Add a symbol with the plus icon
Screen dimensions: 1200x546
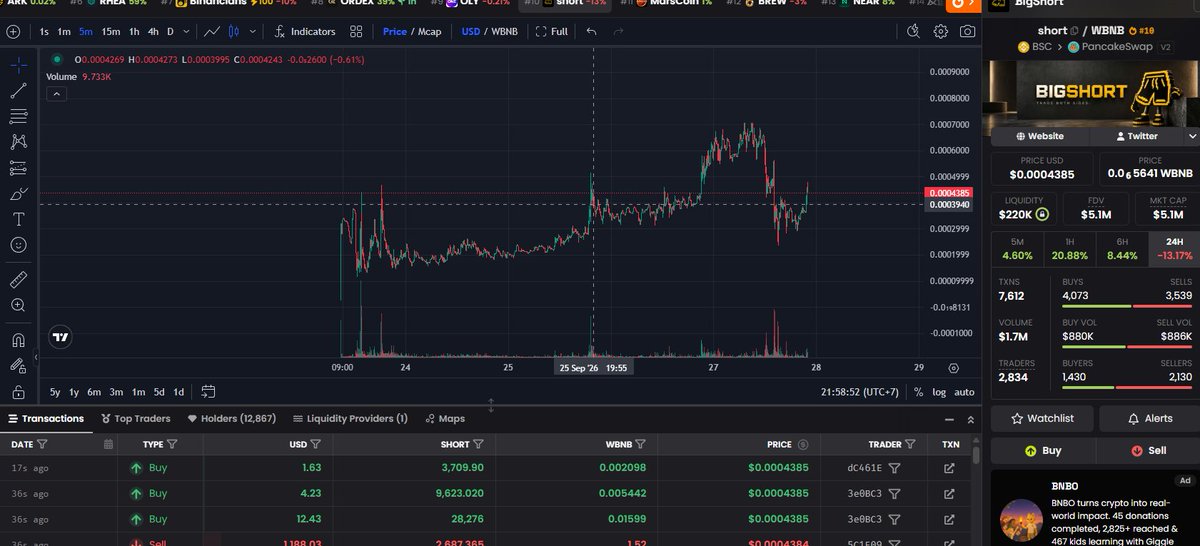[x=13, y=31]
